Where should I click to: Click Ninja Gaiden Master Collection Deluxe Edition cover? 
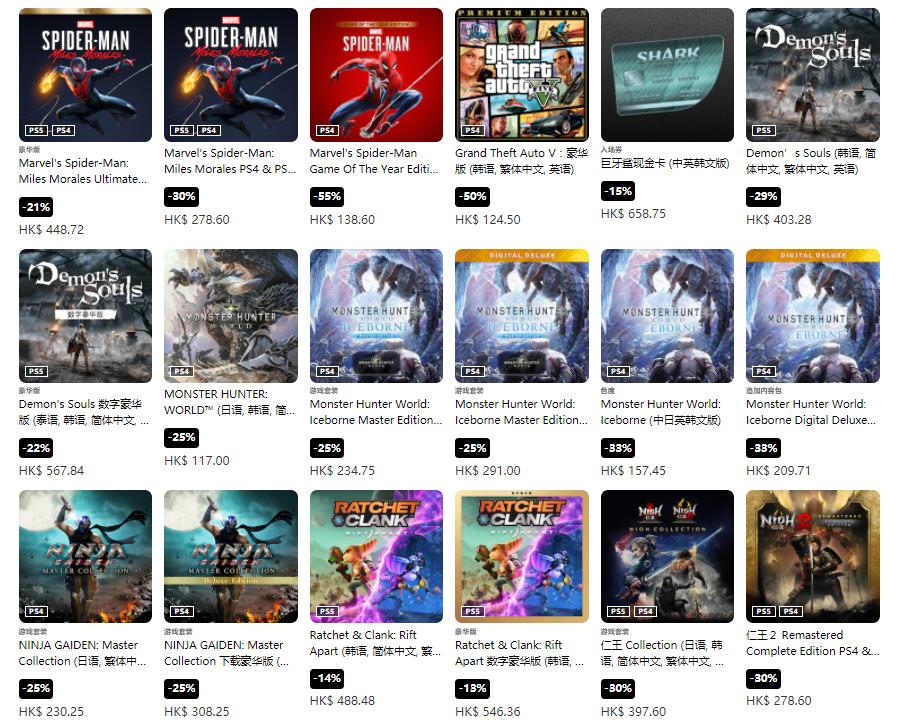(231, 556)
